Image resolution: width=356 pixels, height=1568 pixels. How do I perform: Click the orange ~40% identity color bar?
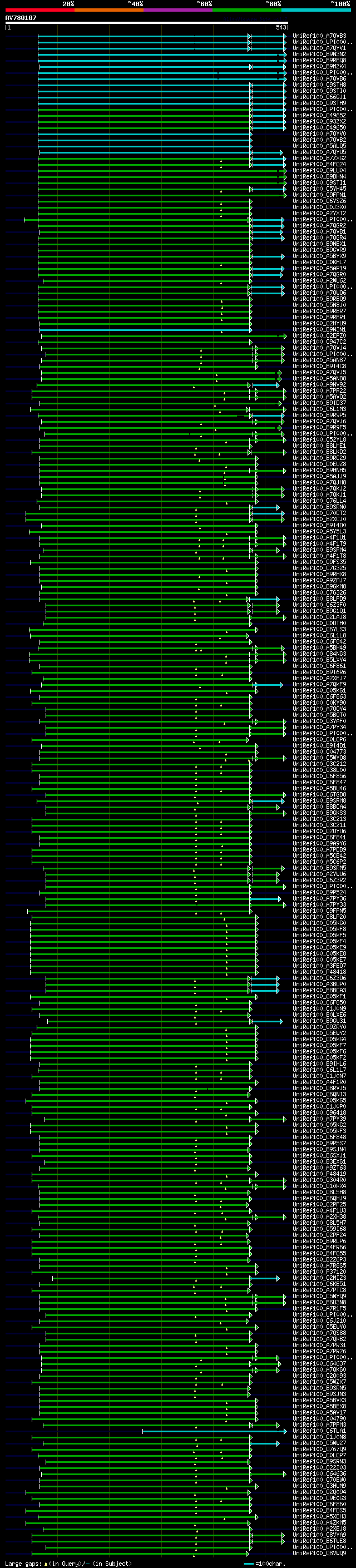coord(109,10)
